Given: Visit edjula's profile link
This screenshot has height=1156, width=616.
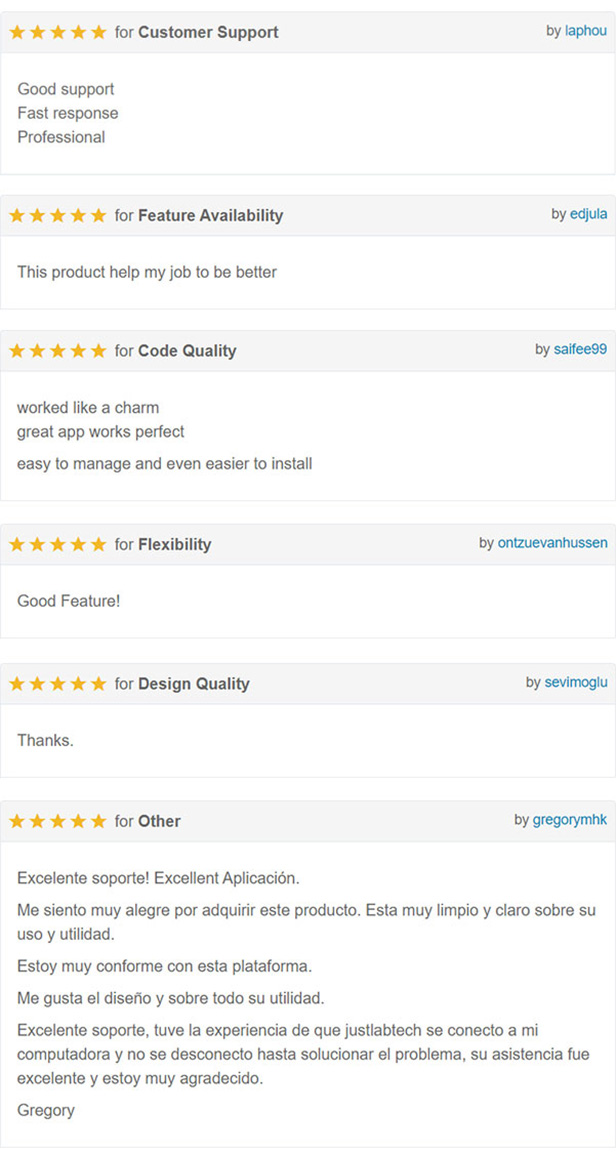Looking at the screenshot, I should pos(589,214).
